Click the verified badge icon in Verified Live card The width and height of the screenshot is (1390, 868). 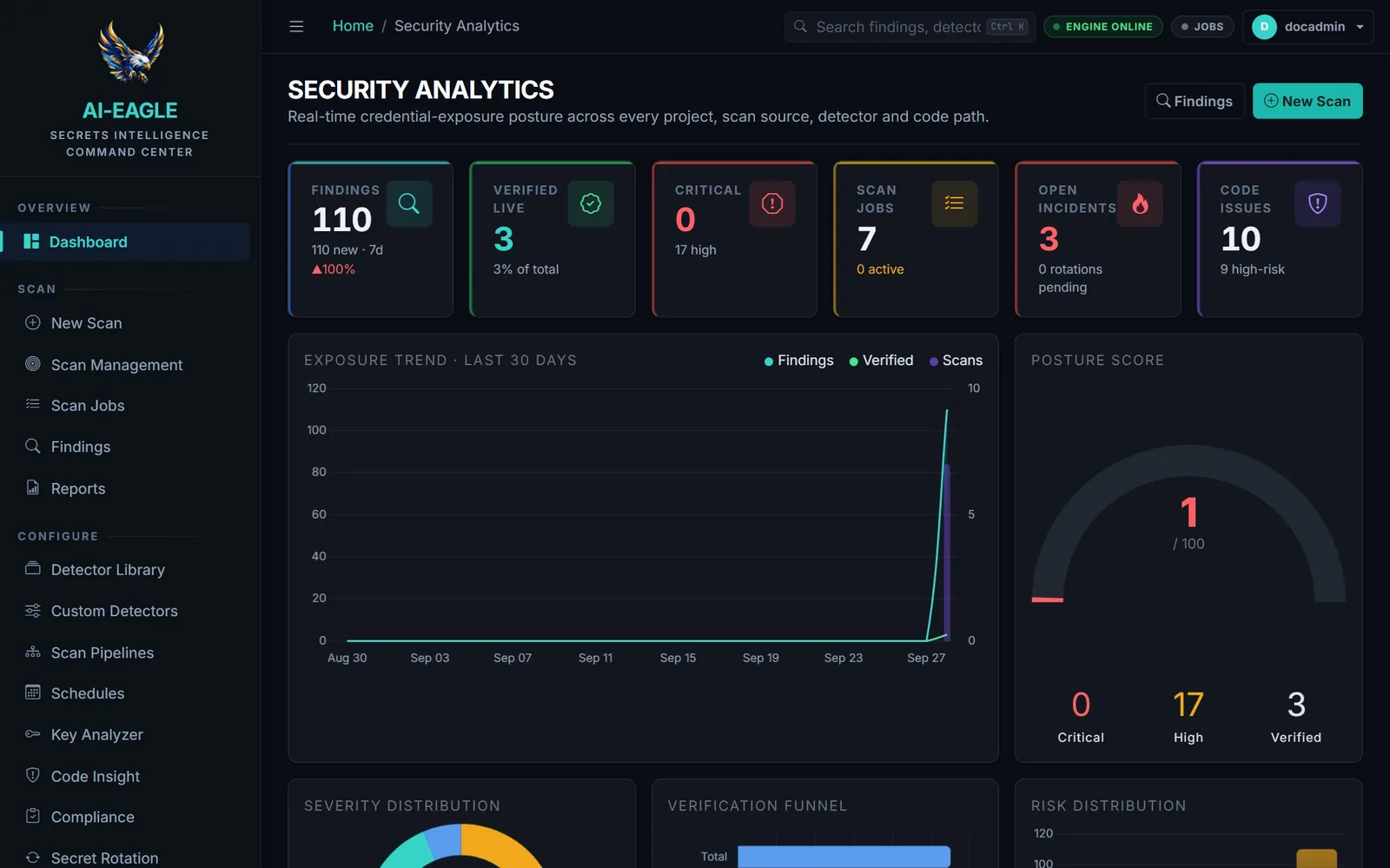point(591,203)
